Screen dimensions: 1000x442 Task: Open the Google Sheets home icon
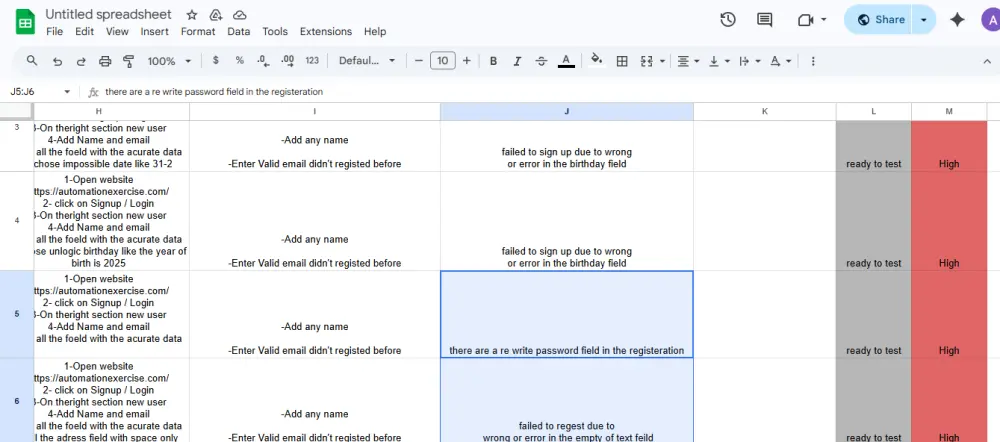coord(24,23)
